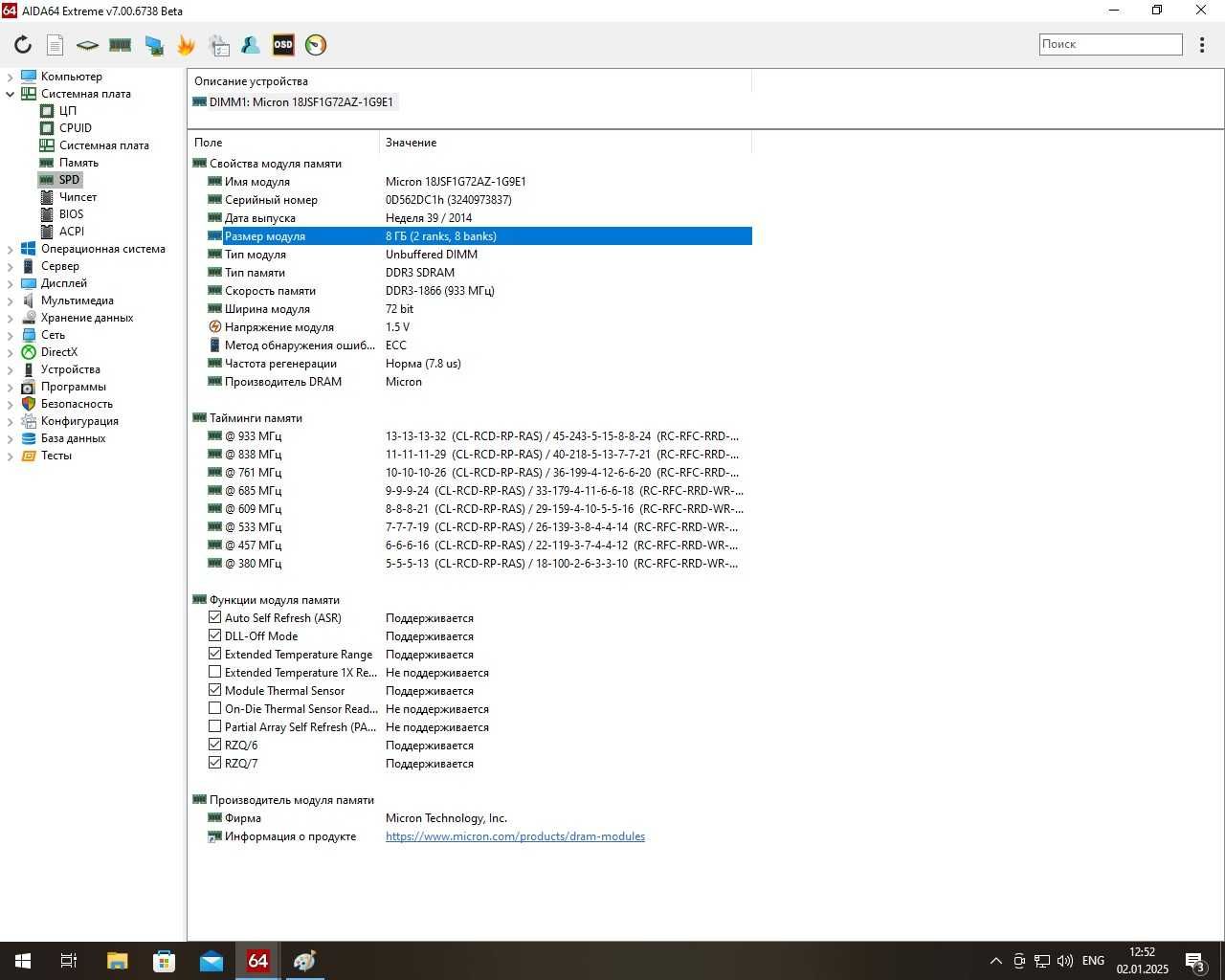This screenshot has width=1225, height=980.
Task: Open Task View on the taskbar
Action: (69, 961)
